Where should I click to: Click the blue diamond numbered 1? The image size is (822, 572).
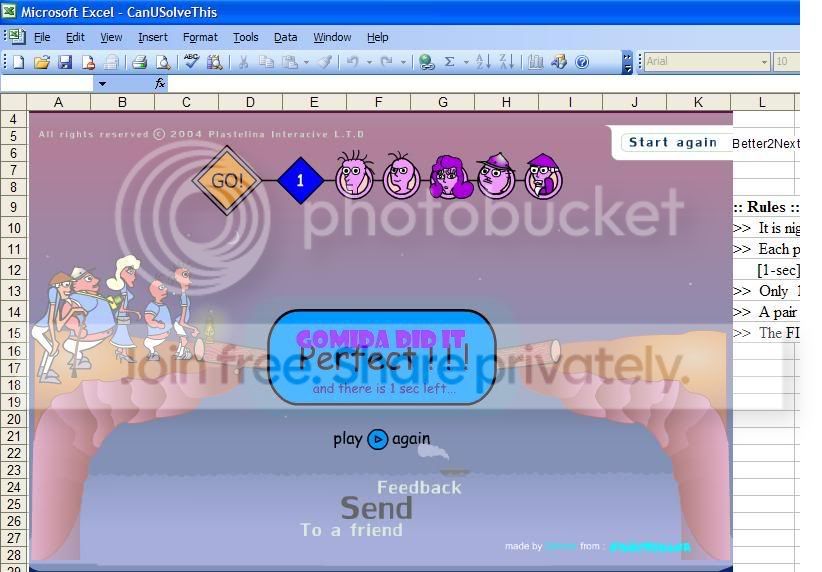(300, 180)
